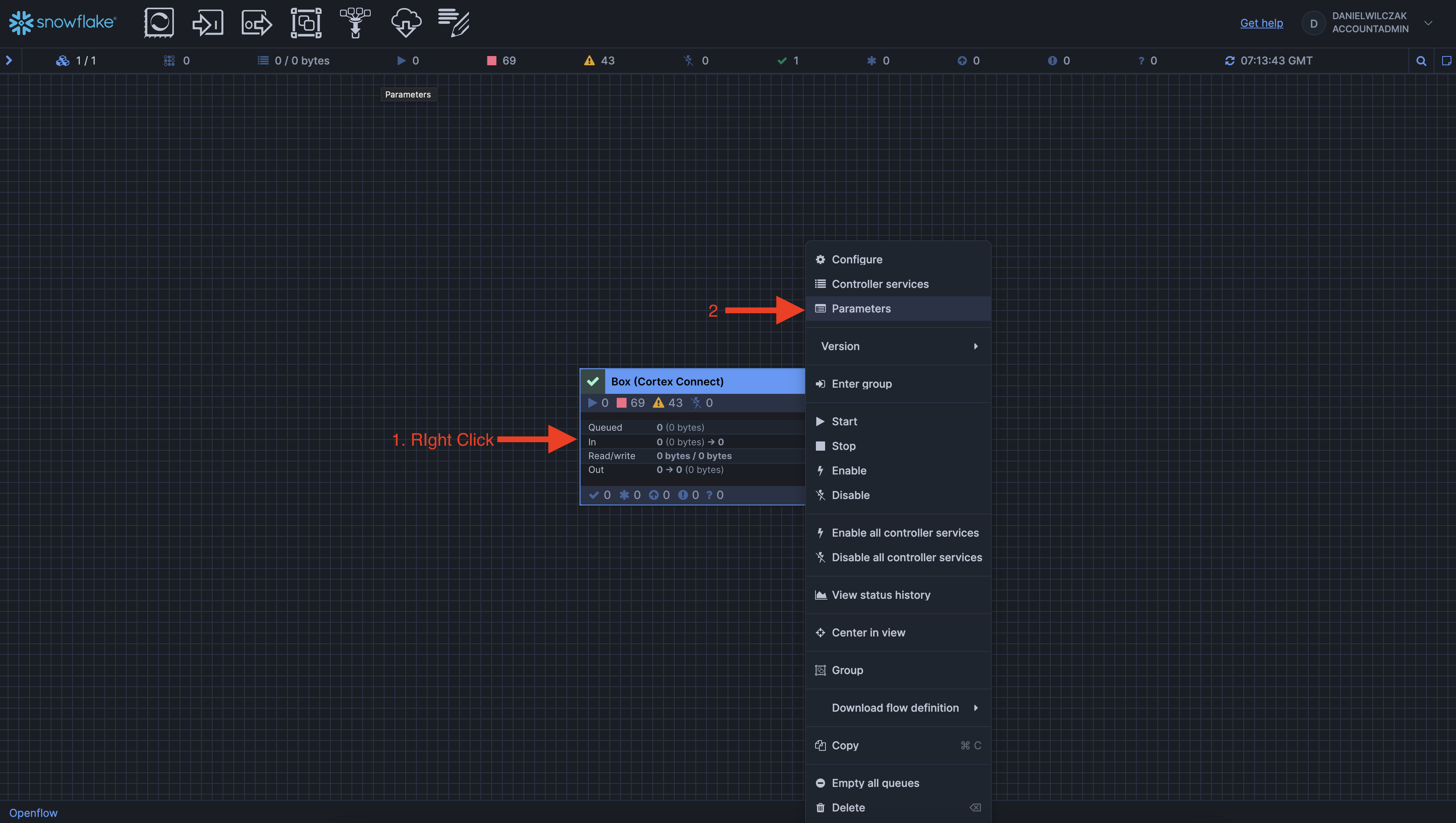The image size is (1456, 823).
Task: Click the Label toolbar icon
Action: coord(454,23)
